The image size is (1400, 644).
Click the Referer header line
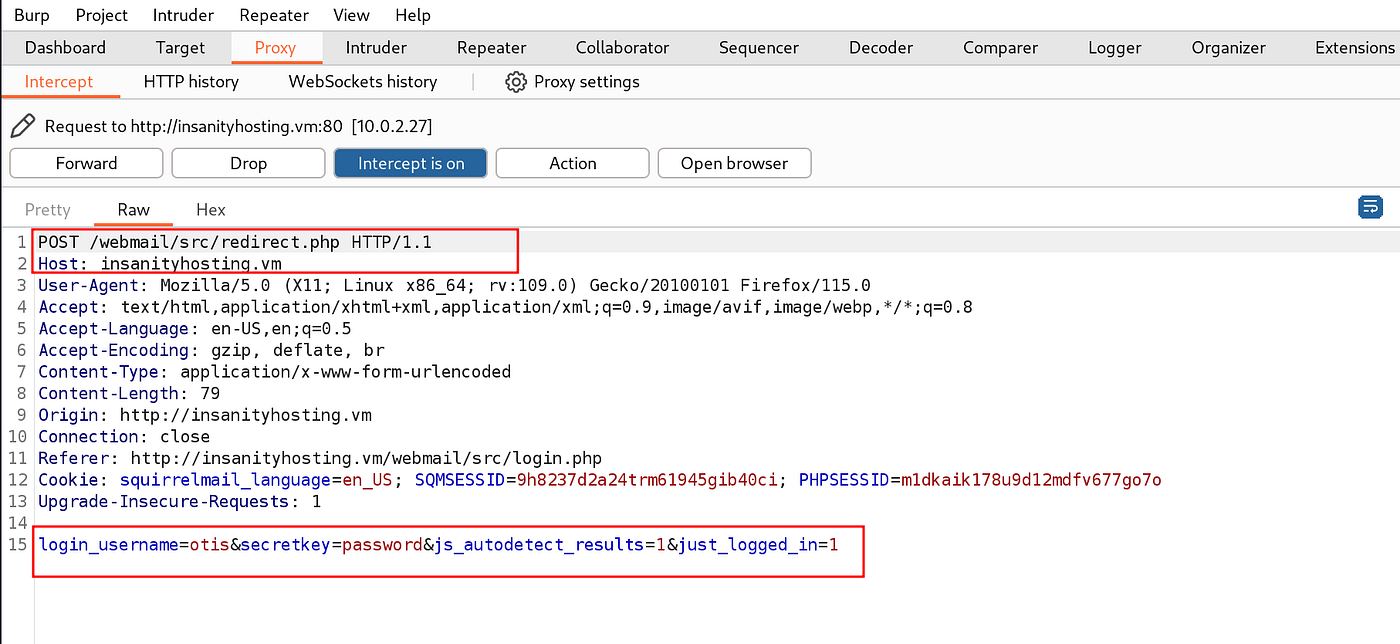coord(320,458)
